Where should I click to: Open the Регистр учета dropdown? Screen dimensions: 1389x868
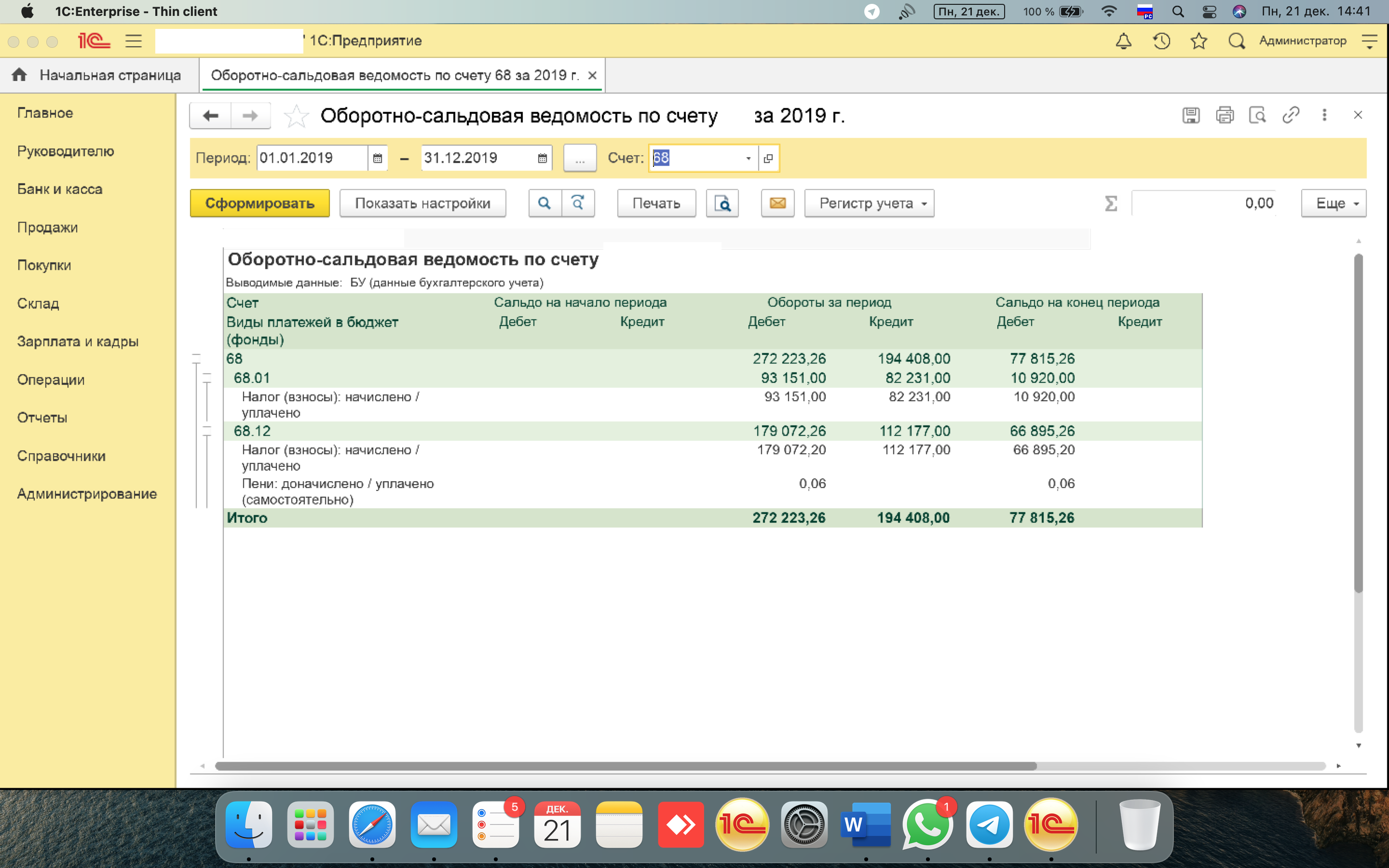[869, 203]
